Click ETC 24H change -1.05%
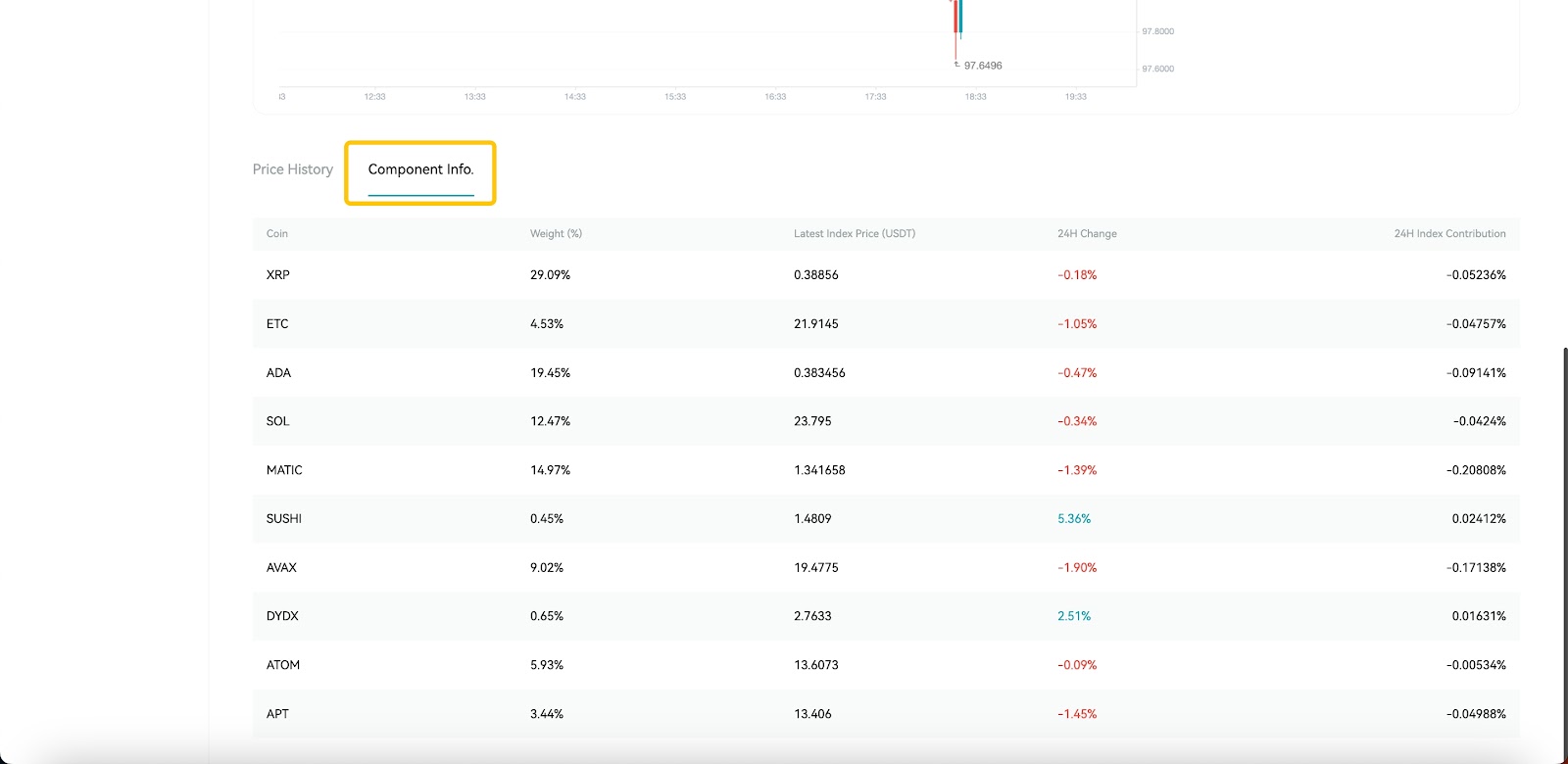This screenshot has width=1568, height=764. click(x=1077, y=324)
